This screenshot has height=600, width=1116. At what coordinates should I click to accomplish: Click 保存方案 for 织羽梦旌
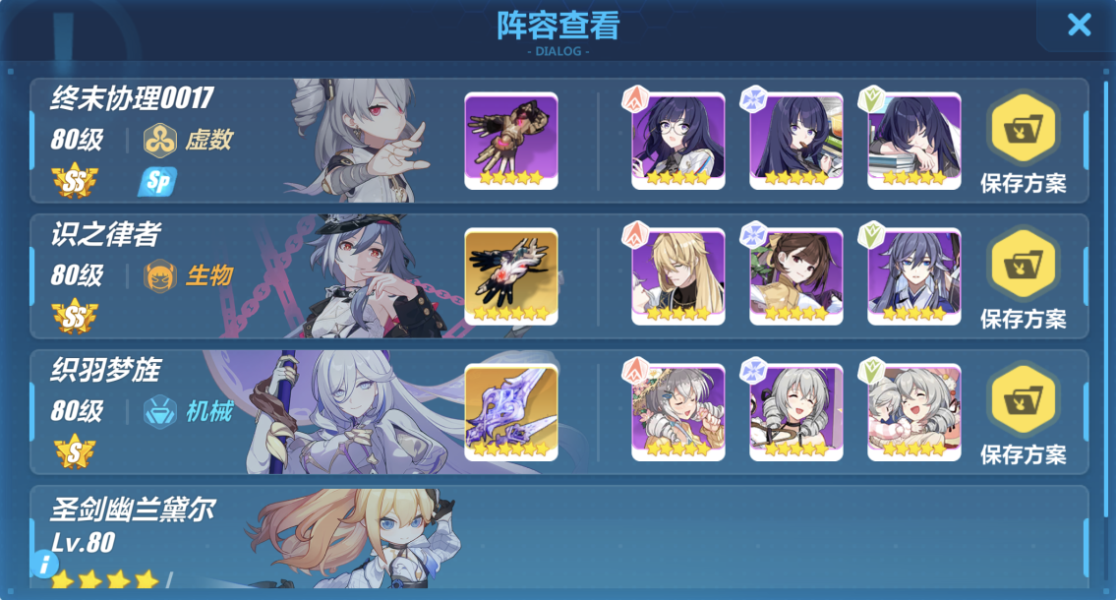pos(1023,414)
